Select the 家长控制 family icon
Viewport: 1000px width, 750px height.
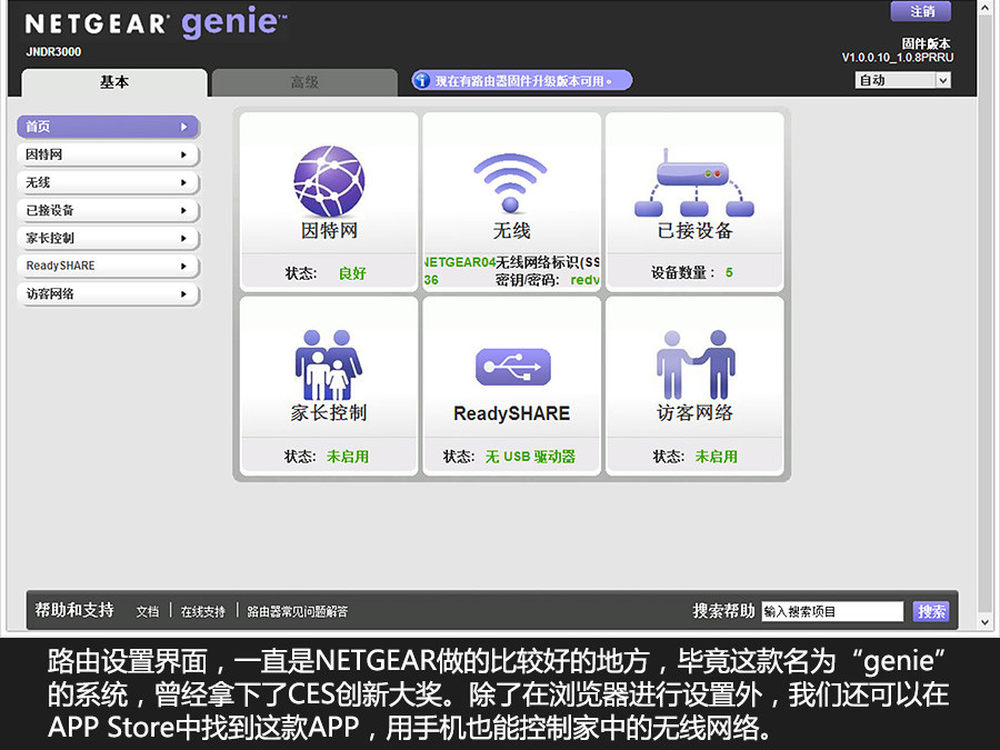pyautogui.click(x=328, y=365)
